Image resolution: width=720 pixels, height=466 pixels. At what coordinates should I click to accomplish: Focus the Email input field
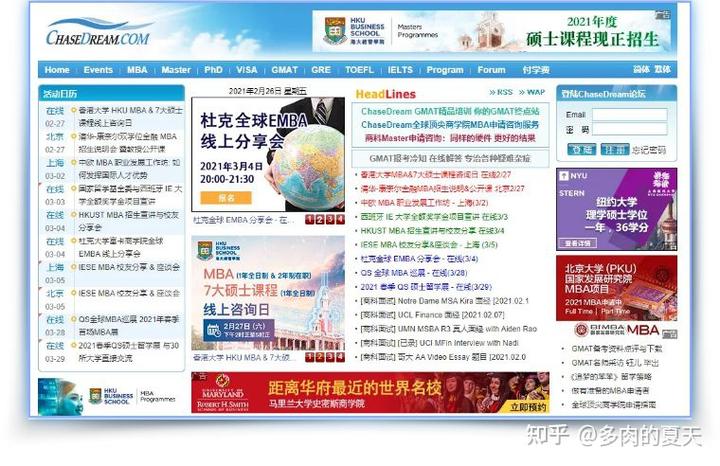click(630, 114)
